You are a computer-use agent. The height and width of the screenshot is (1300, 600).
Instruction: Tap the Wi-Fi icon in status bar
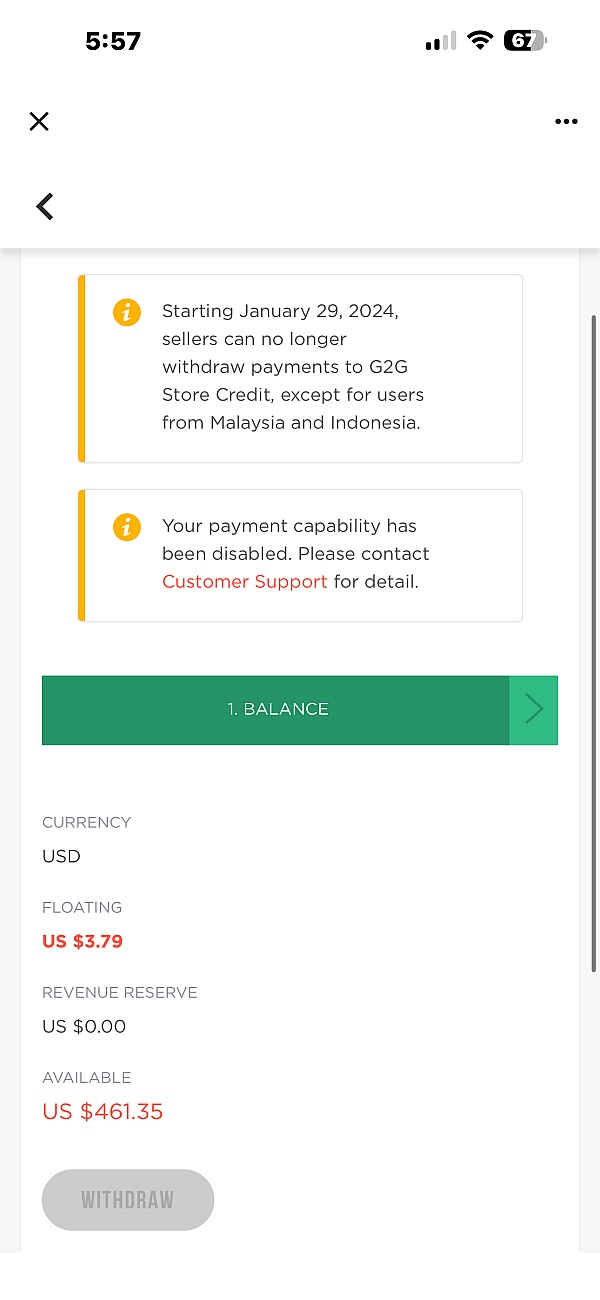(481, 41)
